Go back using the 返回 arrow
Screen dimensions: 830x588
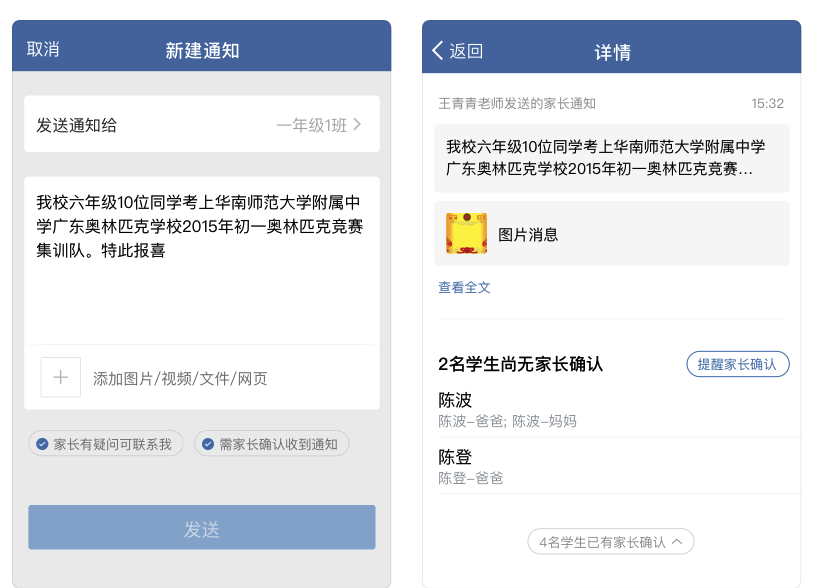tap(457, 51)
